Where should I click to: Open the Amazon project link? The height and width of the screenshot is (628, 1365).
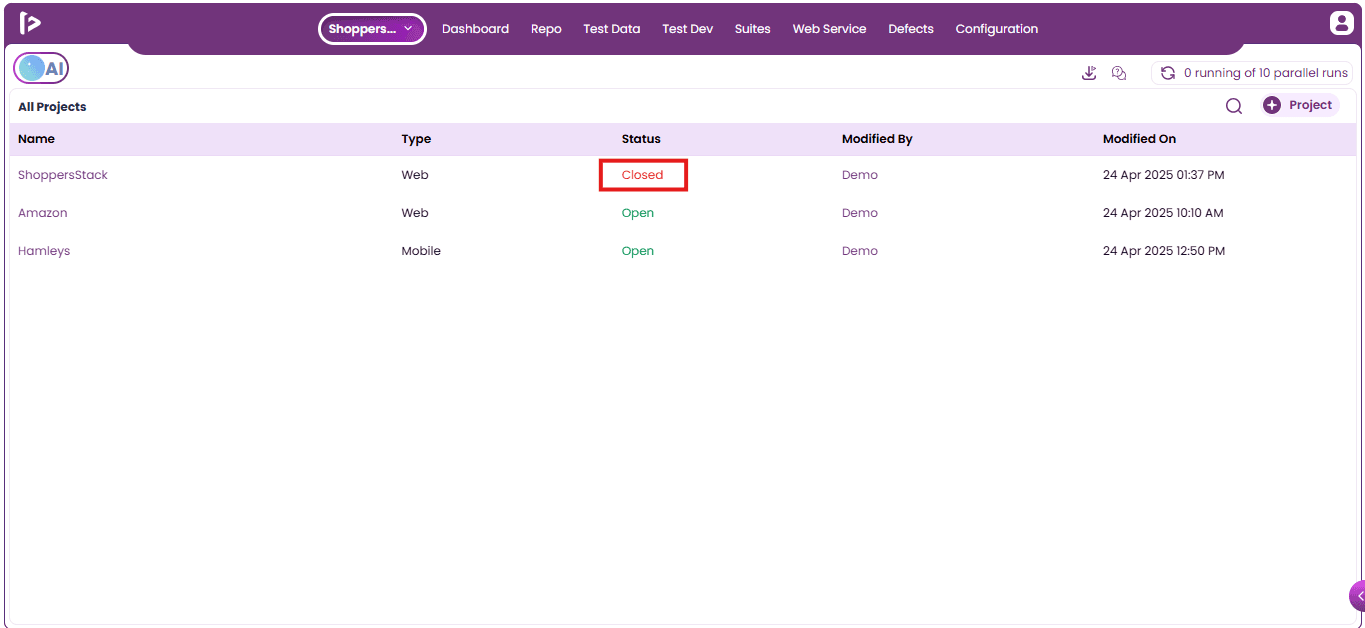click(43, 213)
